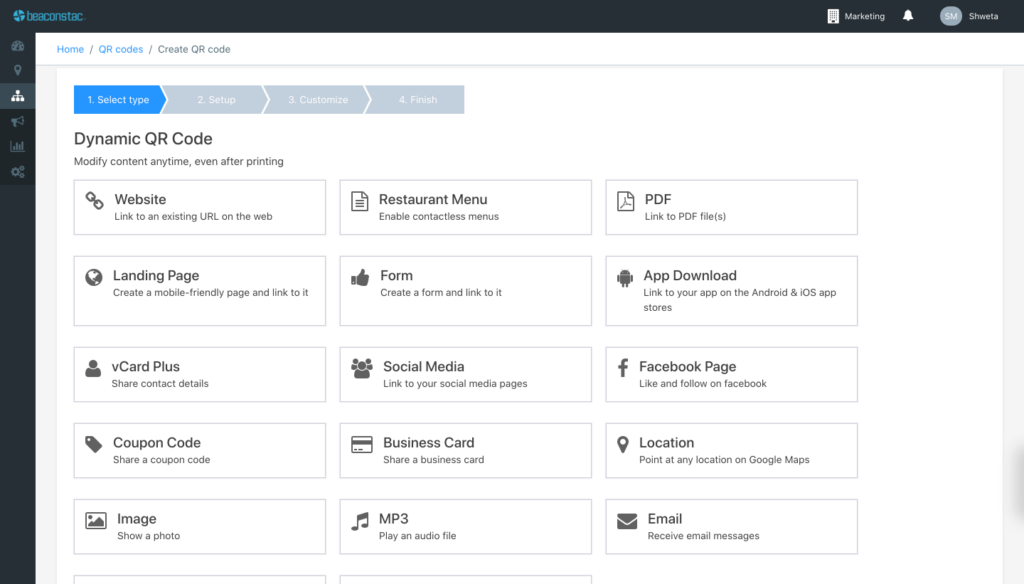
Task: Click 'Create a mobile-friendly page and link to it'
Action: (x=210, y=292)
